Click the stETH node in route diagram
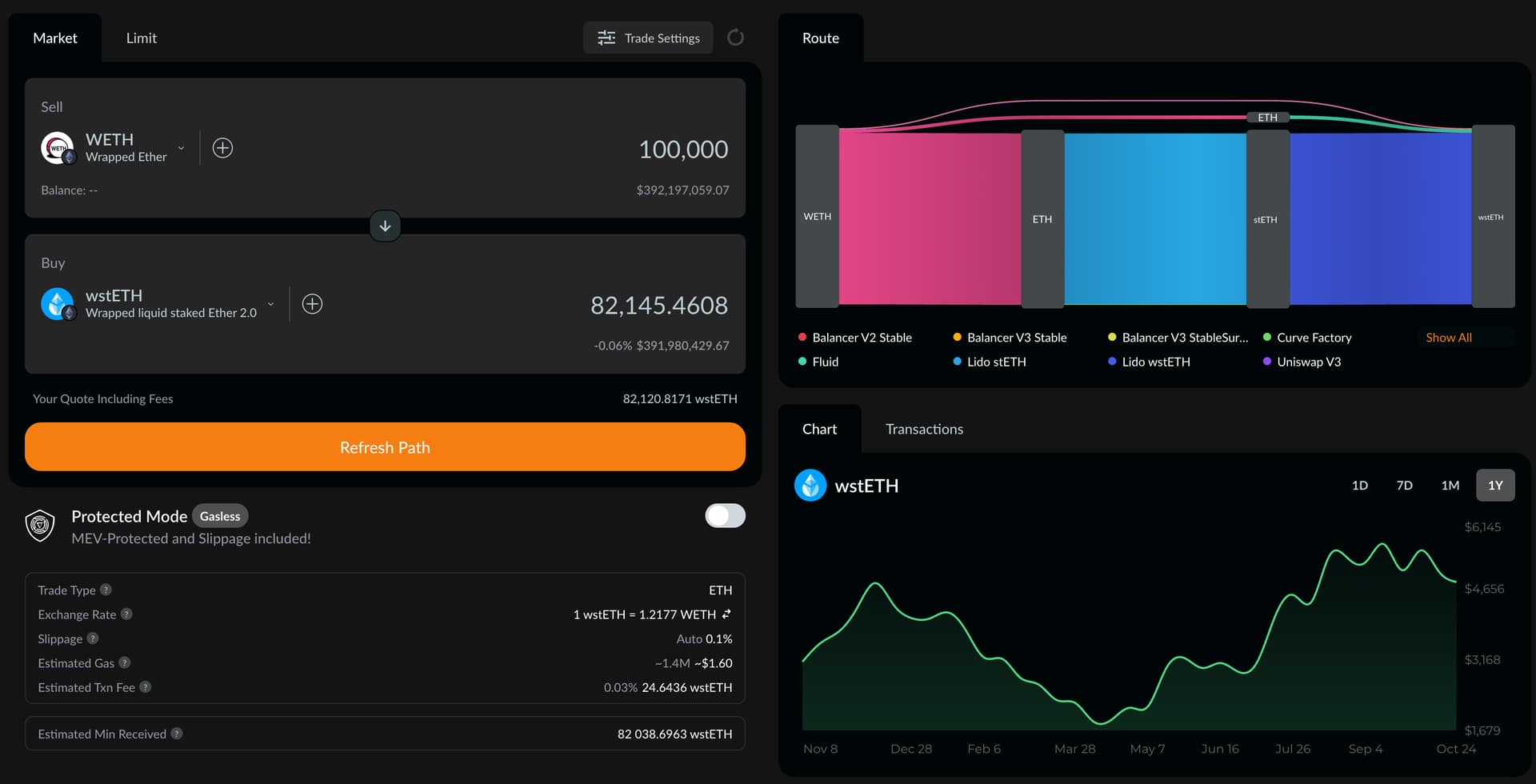 pos(1268,219)
